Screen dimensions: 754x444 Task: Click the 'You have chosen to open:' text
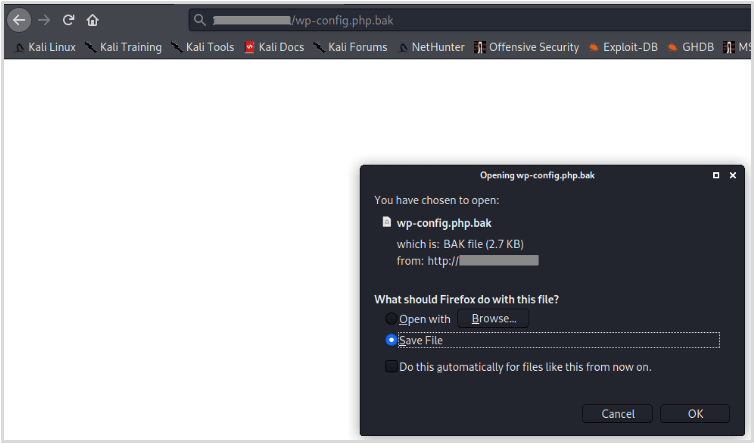pos(437,200)
